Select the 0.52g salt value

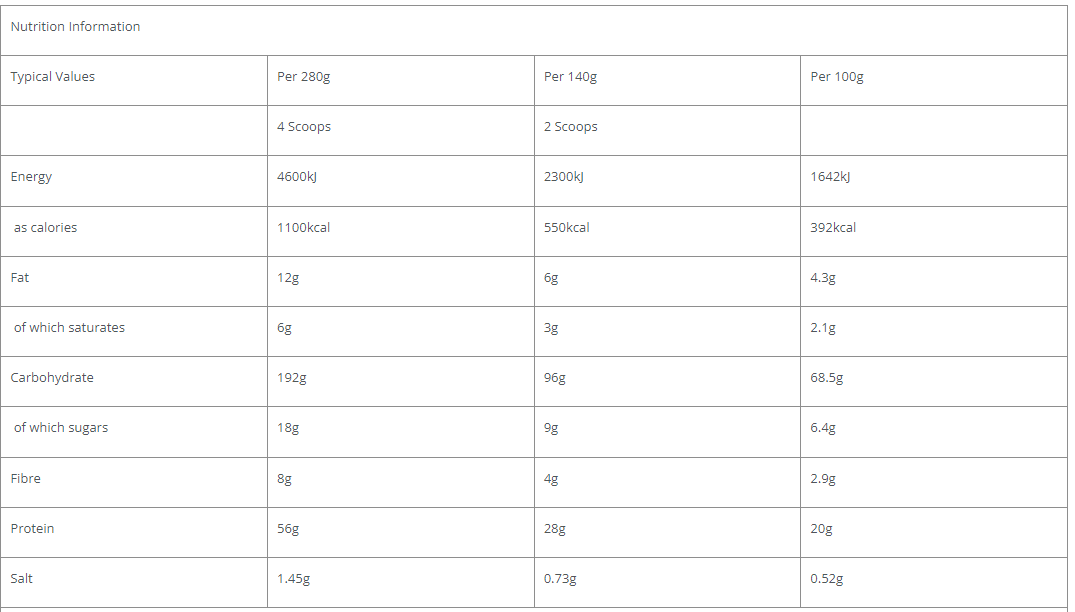[x=827, y=579]
